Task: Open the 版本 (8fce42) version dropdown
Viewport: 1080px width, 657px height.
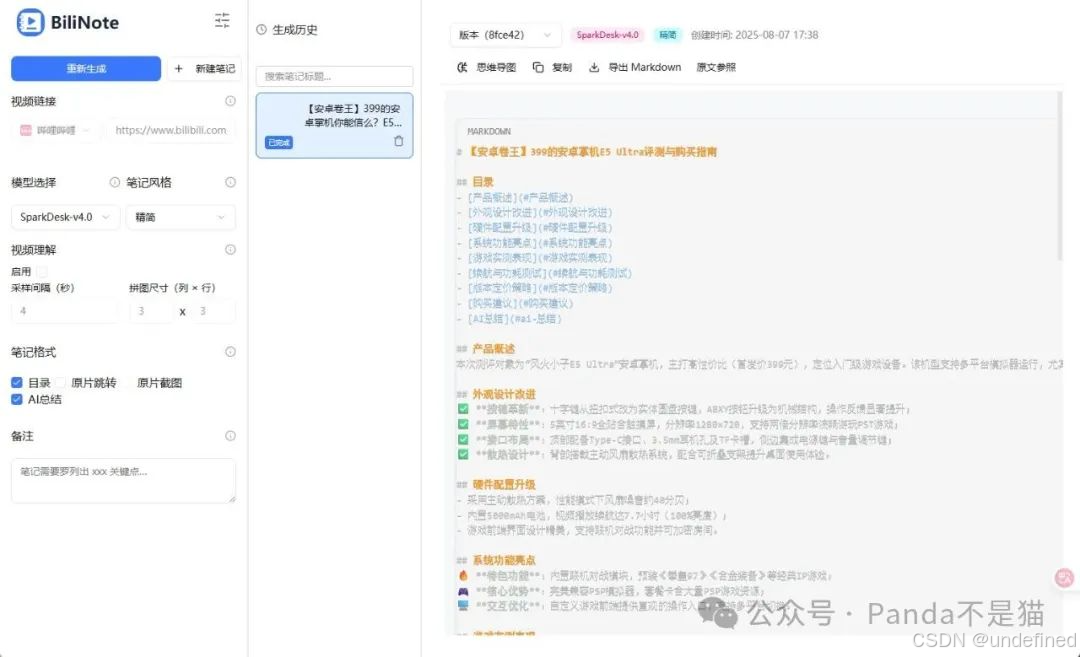Action: (505, 34)
